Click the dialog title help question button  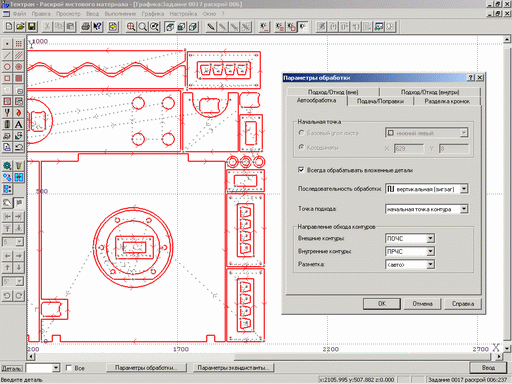pyautogui.click(x=470, y=77)
